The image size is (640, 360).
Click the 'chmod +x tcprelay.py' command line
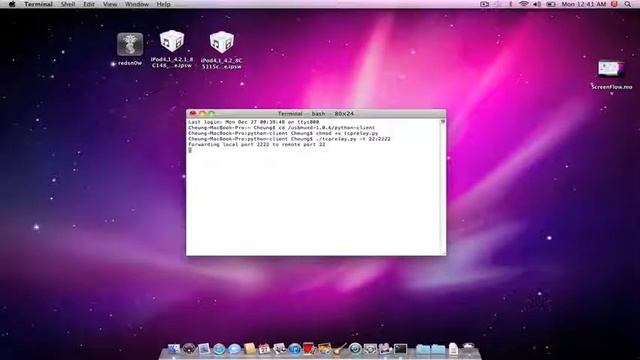[x=283, y=133]
